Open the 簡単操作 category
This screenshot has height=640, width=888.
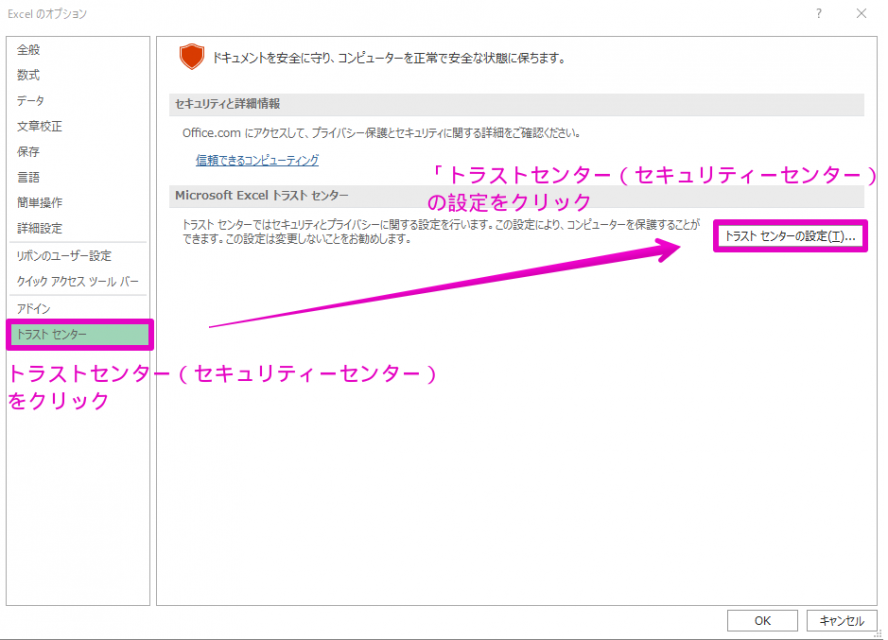(40, 203)
